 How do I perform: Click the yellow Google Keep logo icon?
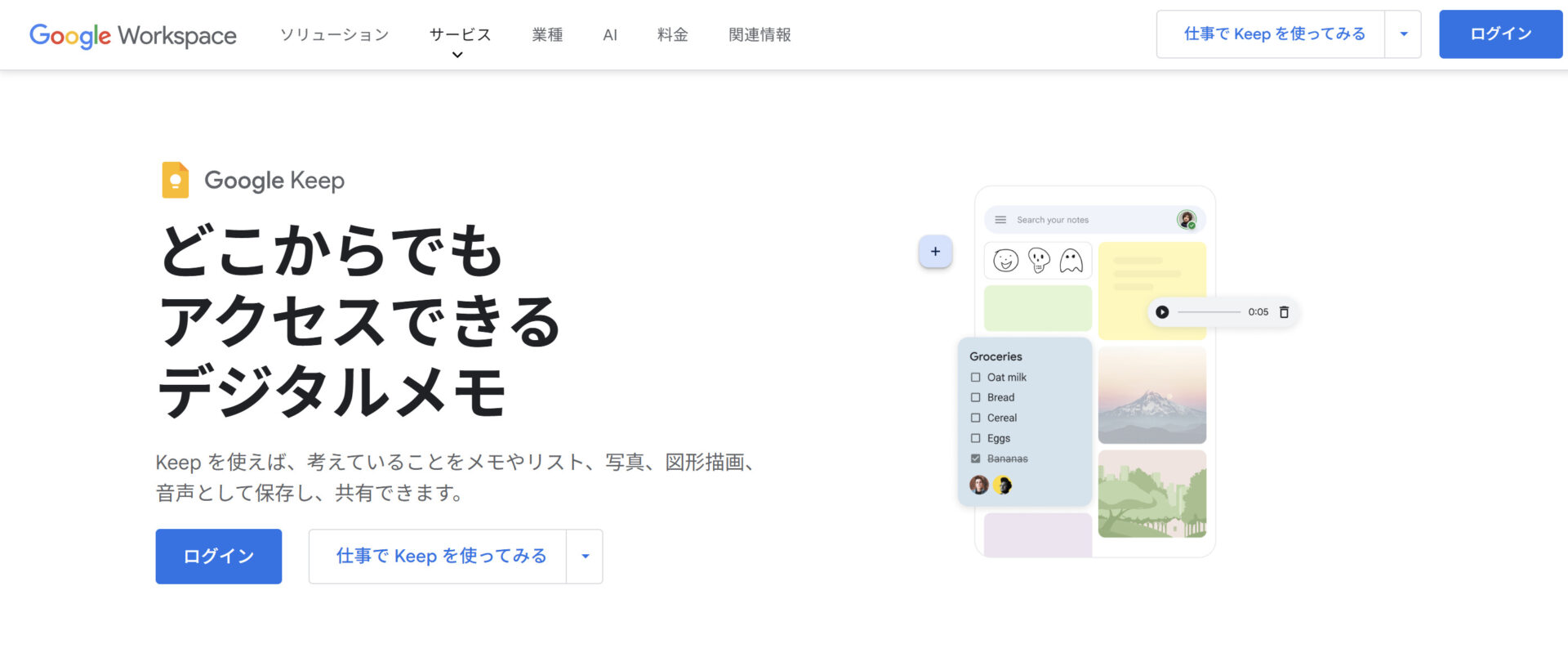tap(175, 180)
